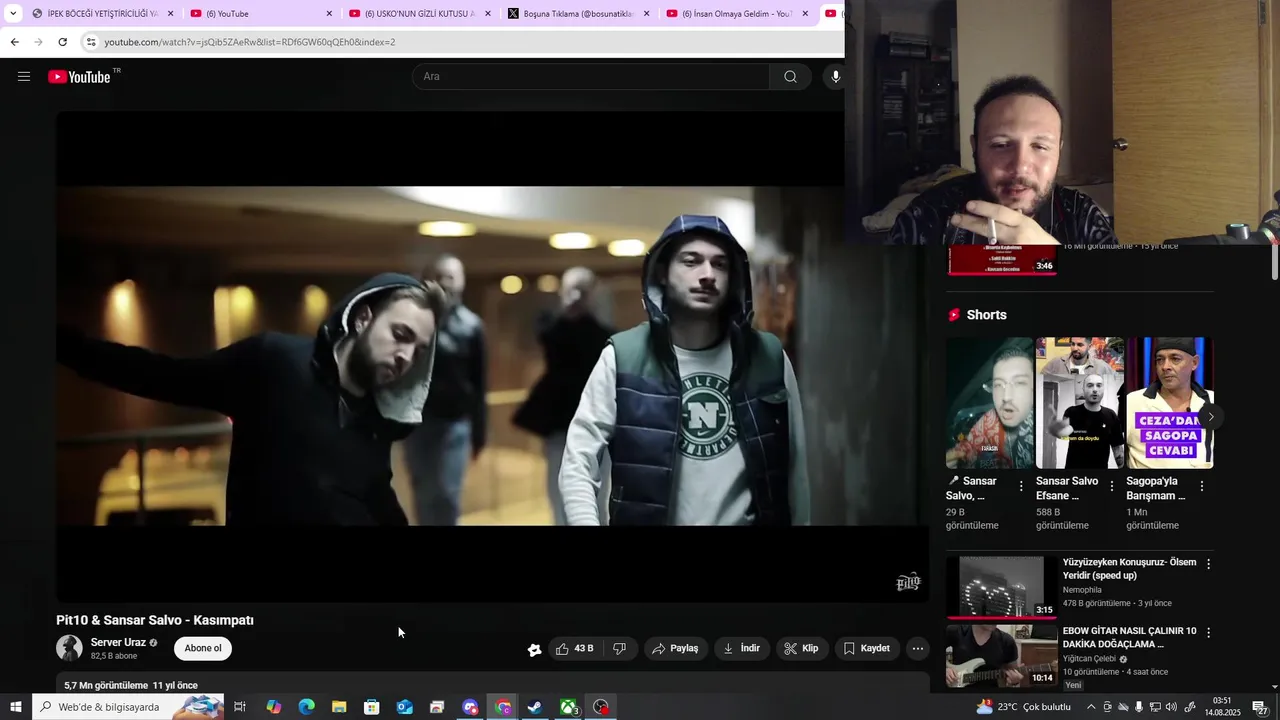The width and height of the screenshot is (1280, 720).
Task: Expand the tab search dropdown arrow
Action: point(13,14)
